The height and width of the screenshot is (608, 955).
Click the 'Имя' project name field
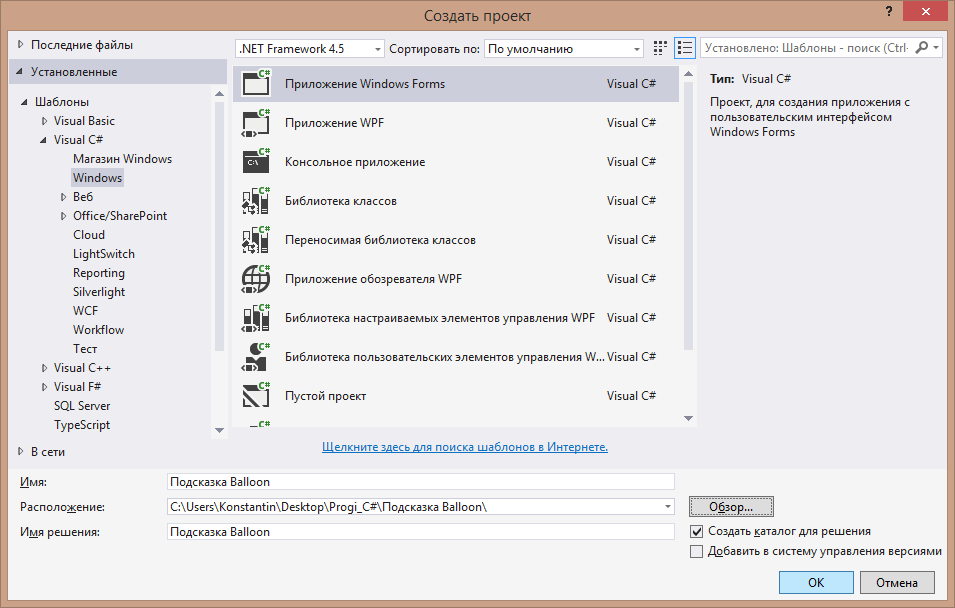(421, 482)
